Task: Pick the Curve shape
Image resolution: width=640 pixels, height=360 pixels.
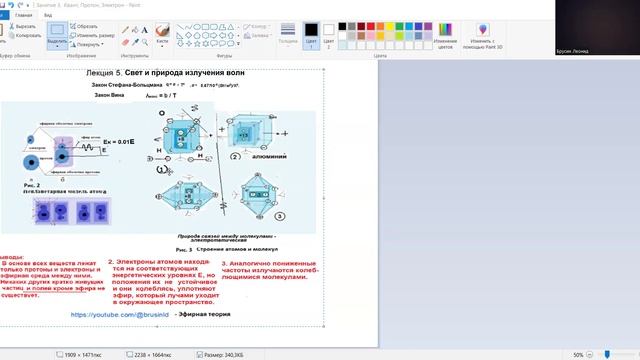Action: (x=188, y=27)
